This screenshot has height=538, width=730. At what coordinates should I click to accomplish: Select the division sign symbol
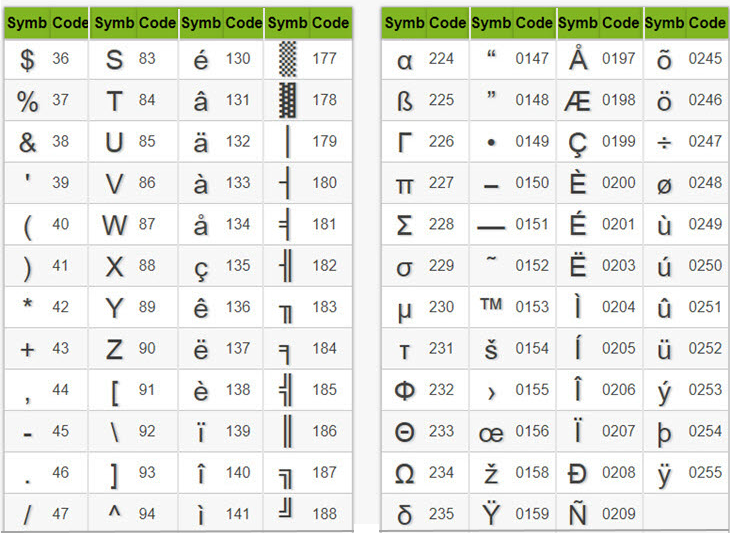click(664, 142)
